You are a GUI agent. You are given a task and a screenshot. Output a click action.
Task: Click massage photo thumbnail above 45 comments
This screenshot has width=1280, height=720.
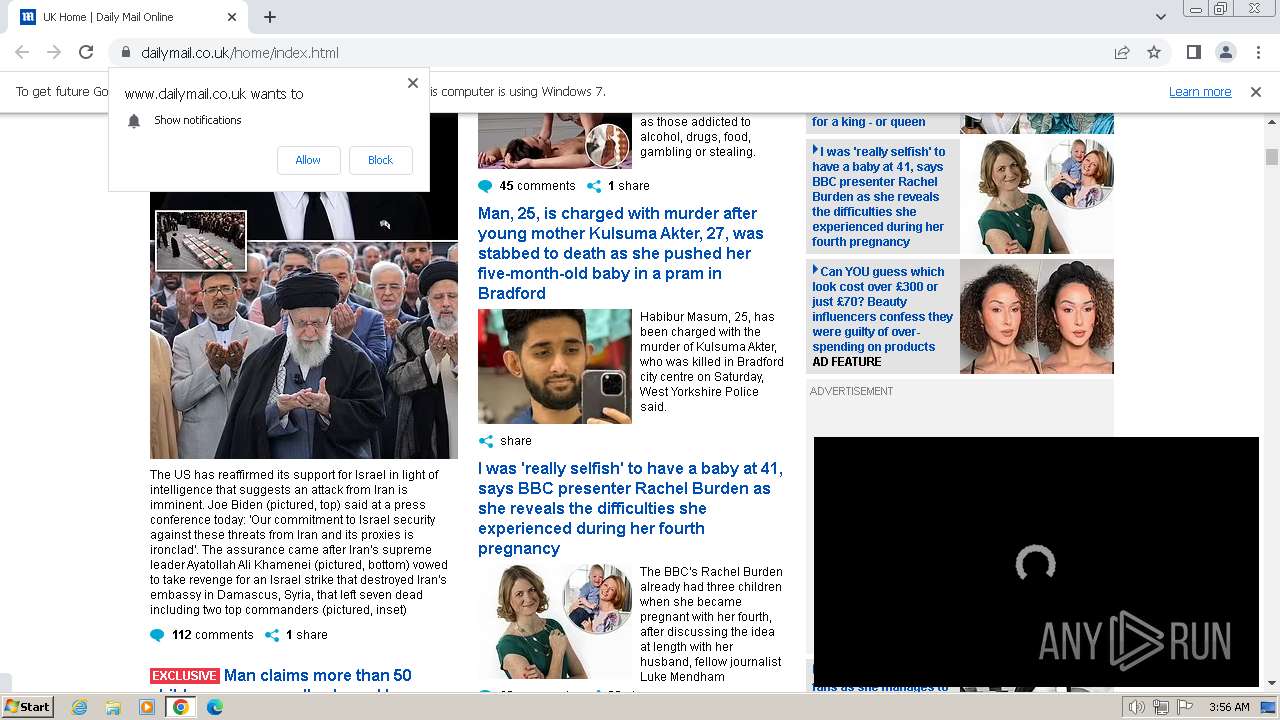coord(555,141)
